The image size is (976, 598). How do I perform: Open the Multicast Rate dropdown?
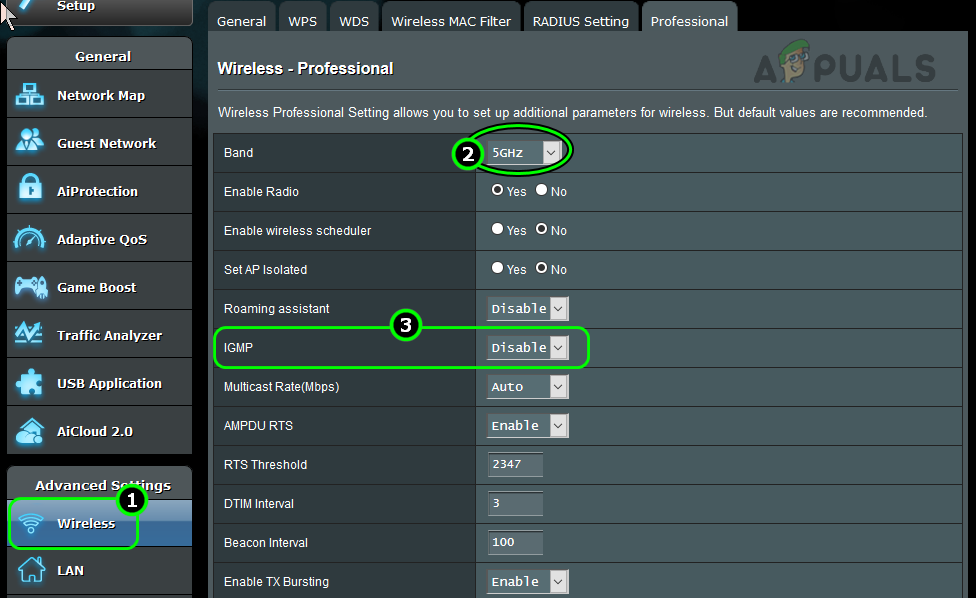coord(527,386)
